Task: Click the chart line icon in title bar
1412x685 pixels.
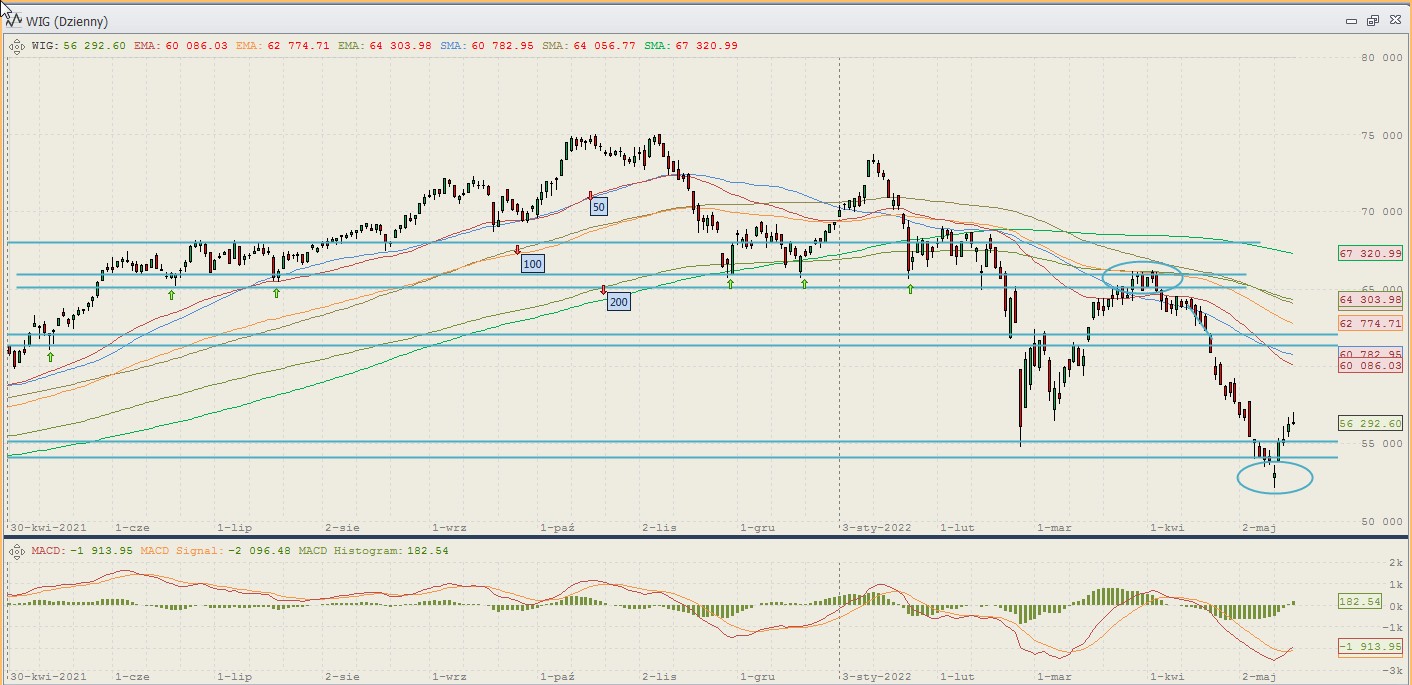Action: click(14, 21)
